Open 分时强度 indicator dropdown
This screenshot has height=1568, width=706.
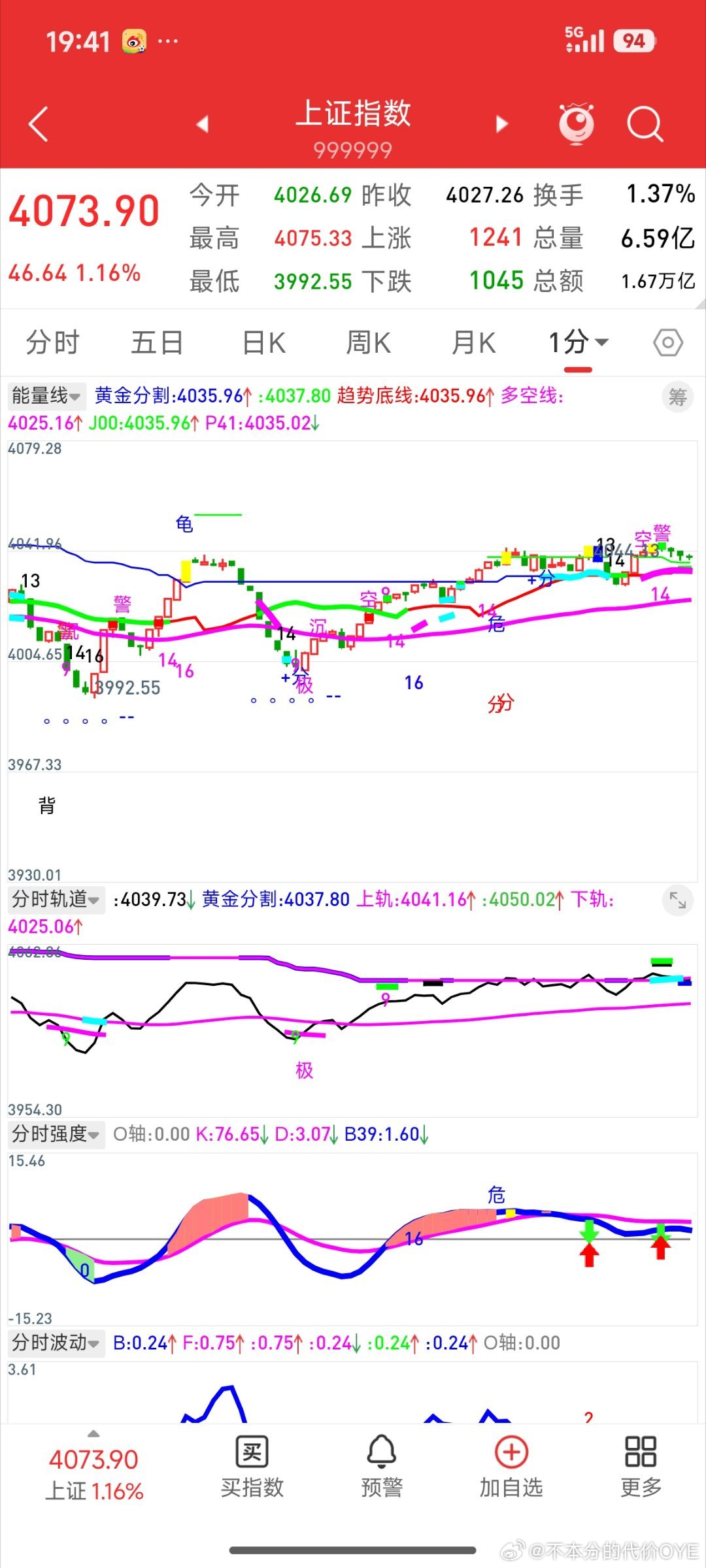click(56, 1134)
